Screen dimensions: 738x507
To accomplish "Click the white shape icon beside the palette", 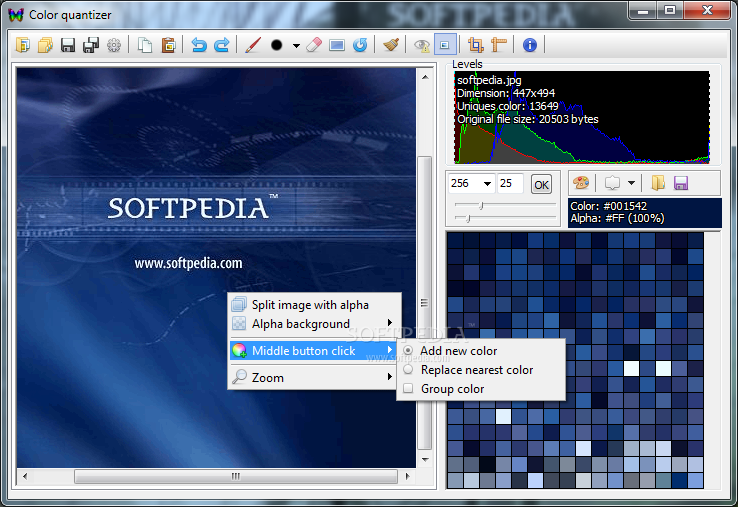I will tap(612, 183).
